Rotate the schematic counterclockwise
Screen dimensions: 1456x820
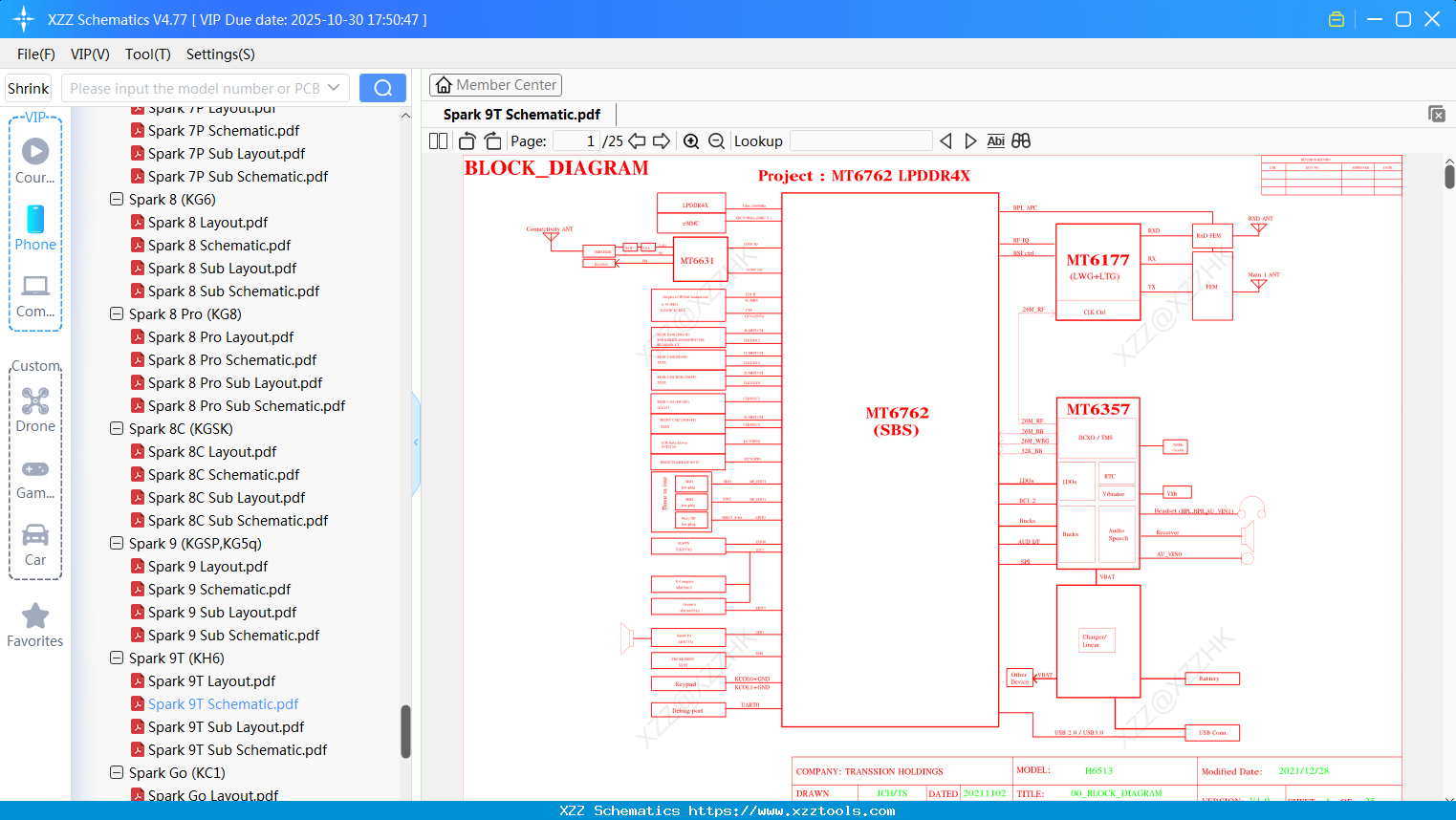466,140
